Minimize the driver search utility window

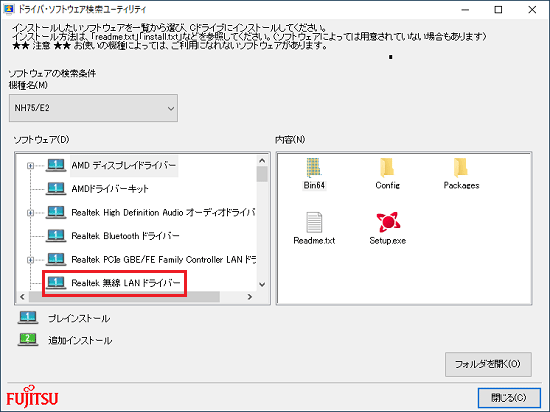coord(465,10)
